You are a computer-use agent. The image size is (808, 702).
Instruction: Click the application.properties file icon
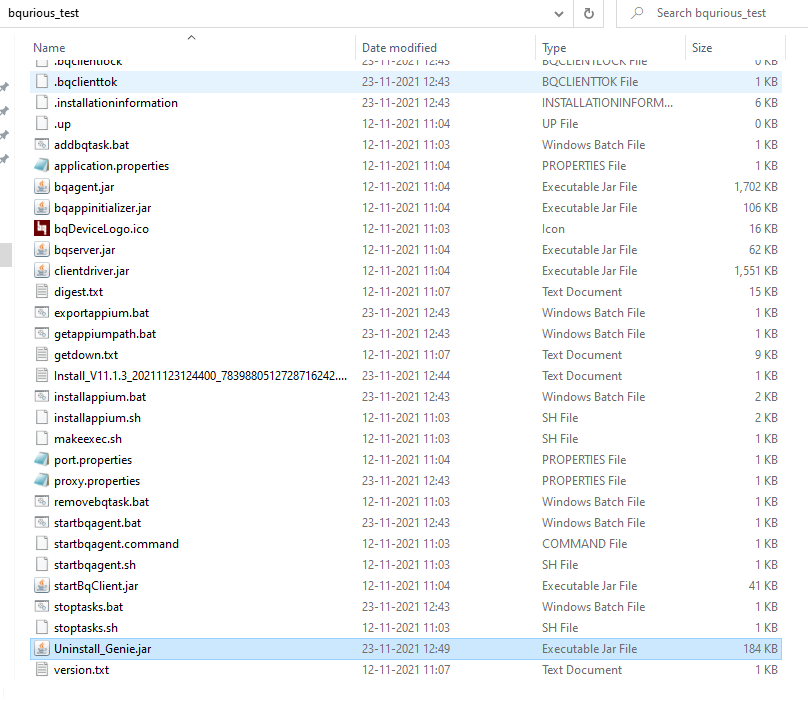point(42,165)
